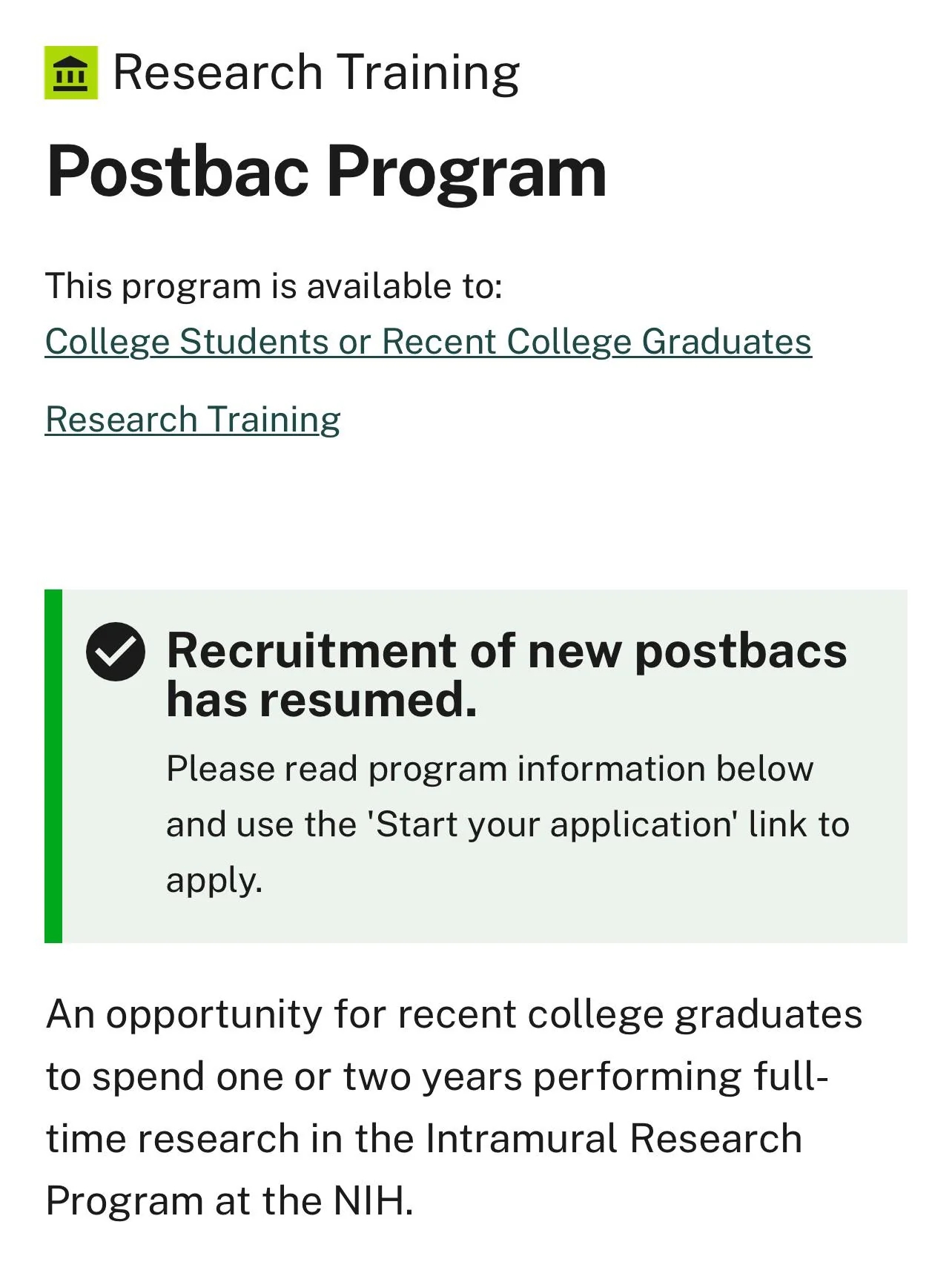Click the green vertical bar of the alert box
The height and width of the screenshot is (1279, 952).
point(53,766)
